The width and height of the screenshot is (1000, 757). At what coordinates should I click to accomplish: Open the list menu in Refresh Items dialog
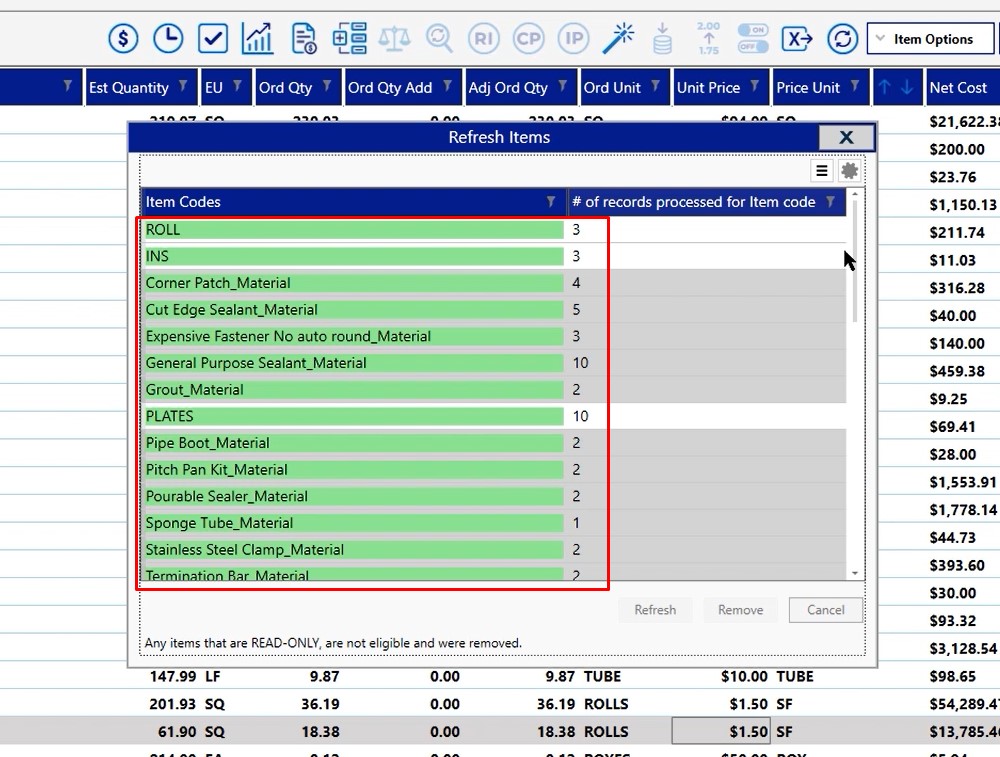tap(821, 170)
